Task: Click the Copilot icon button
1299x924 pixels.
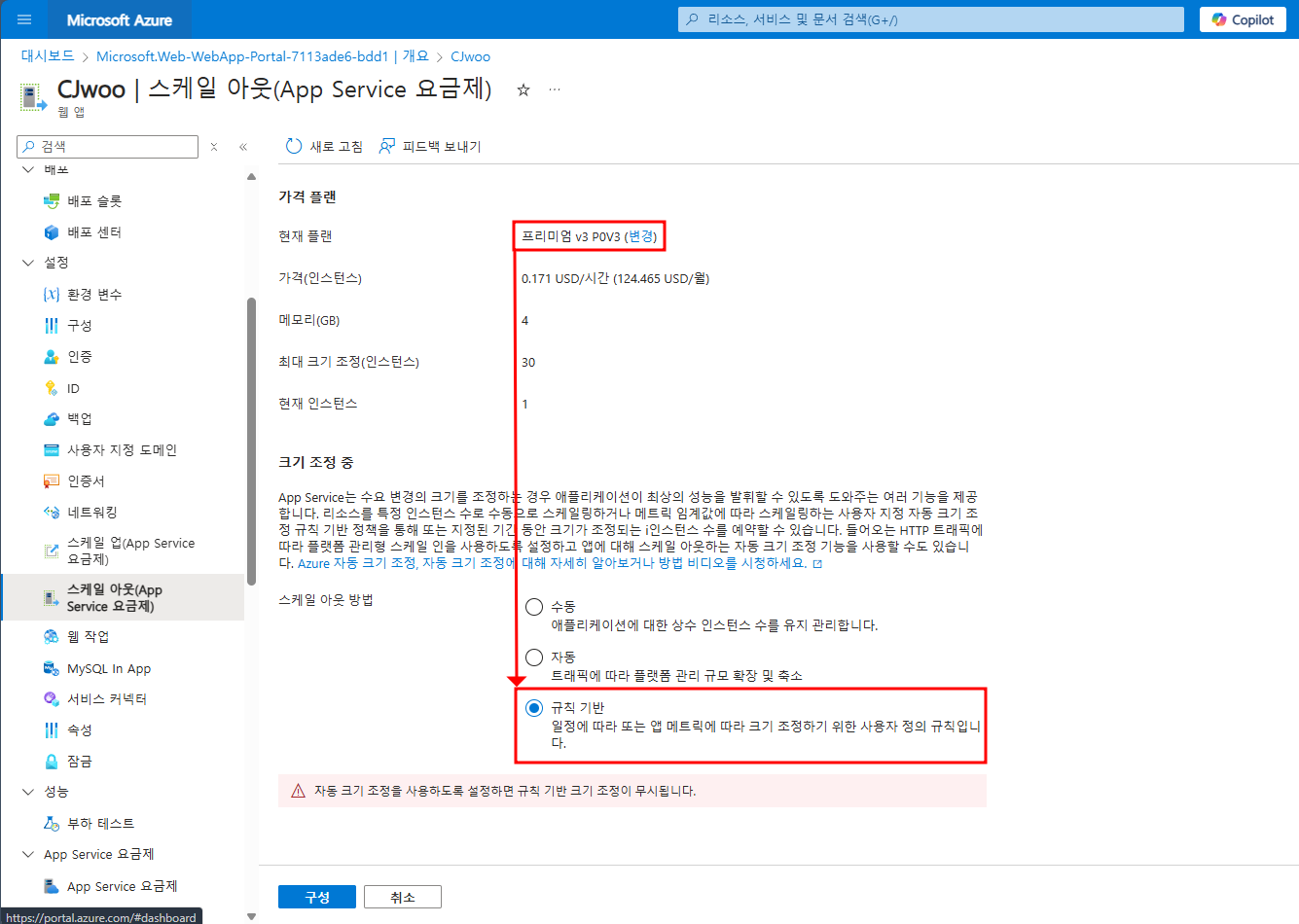Action: coord(1243,19)
